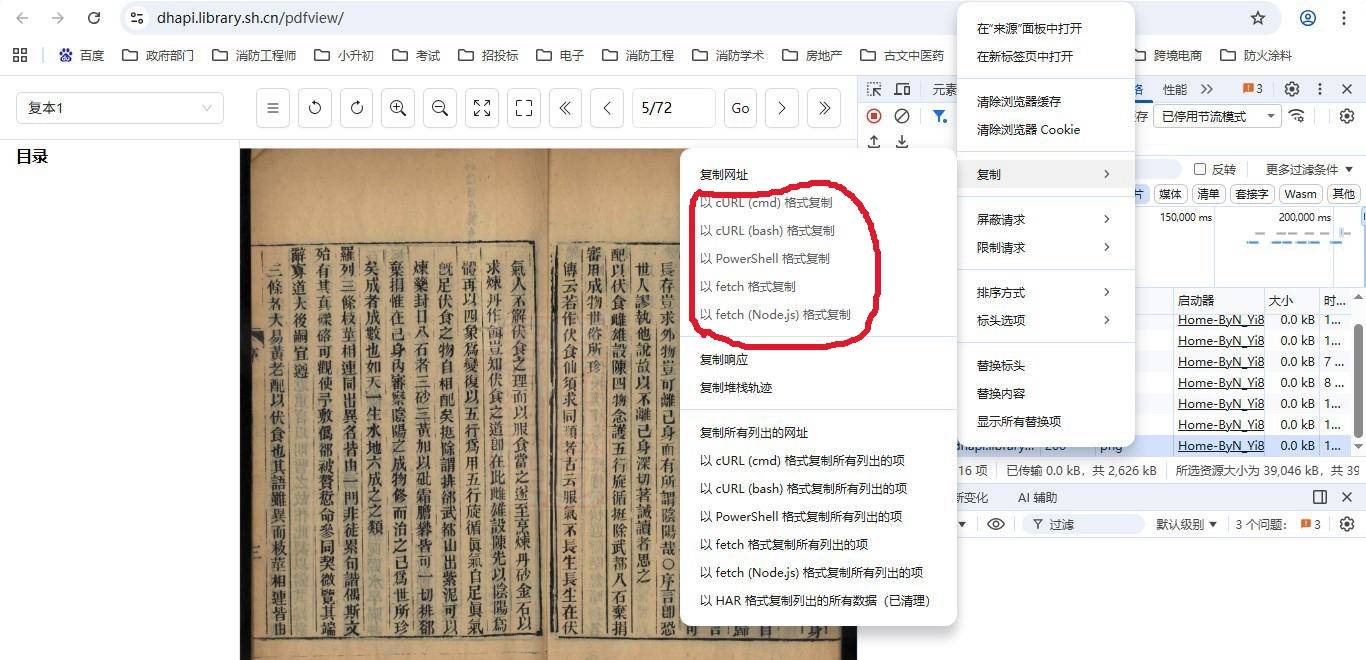Image resolution: width=1366 pixels, height=660 pixels.
Task: Expand the 标头选项 submenu
Action: [x=1045, y=320]
